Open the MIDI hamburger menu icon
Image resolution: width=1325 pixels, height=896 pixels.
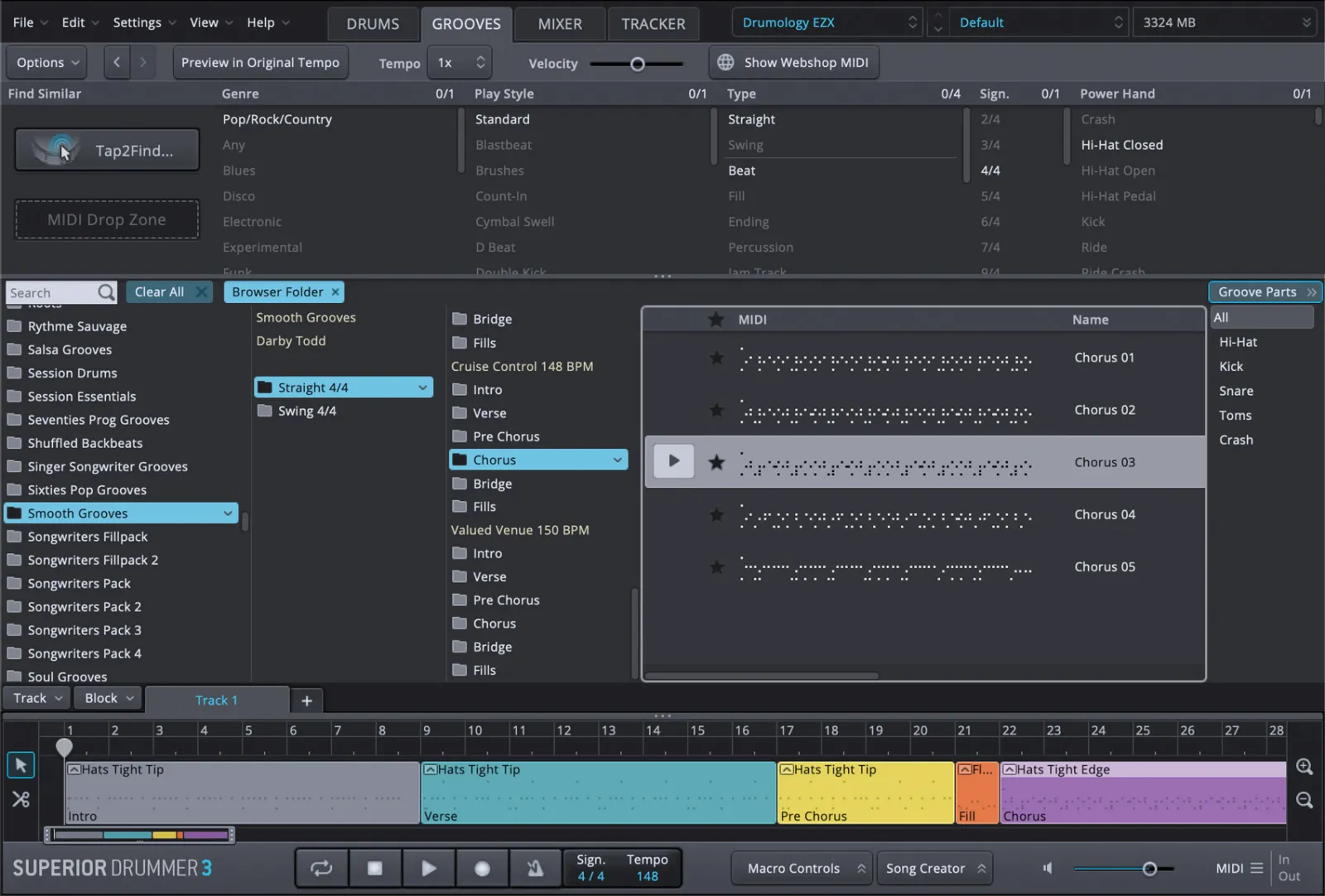point(1256,868)
